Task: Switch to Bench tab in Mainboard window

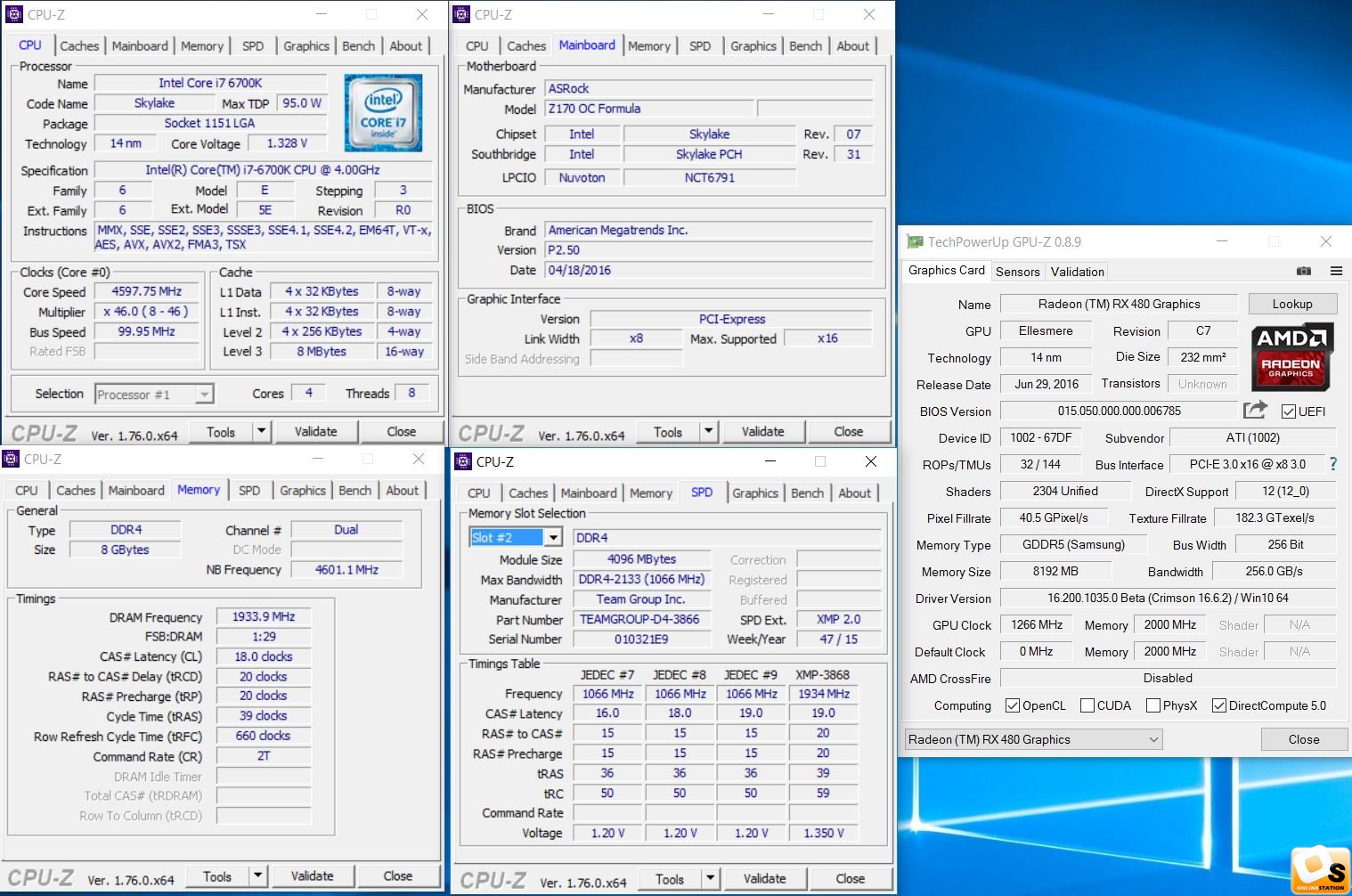Action: (805, 46)
